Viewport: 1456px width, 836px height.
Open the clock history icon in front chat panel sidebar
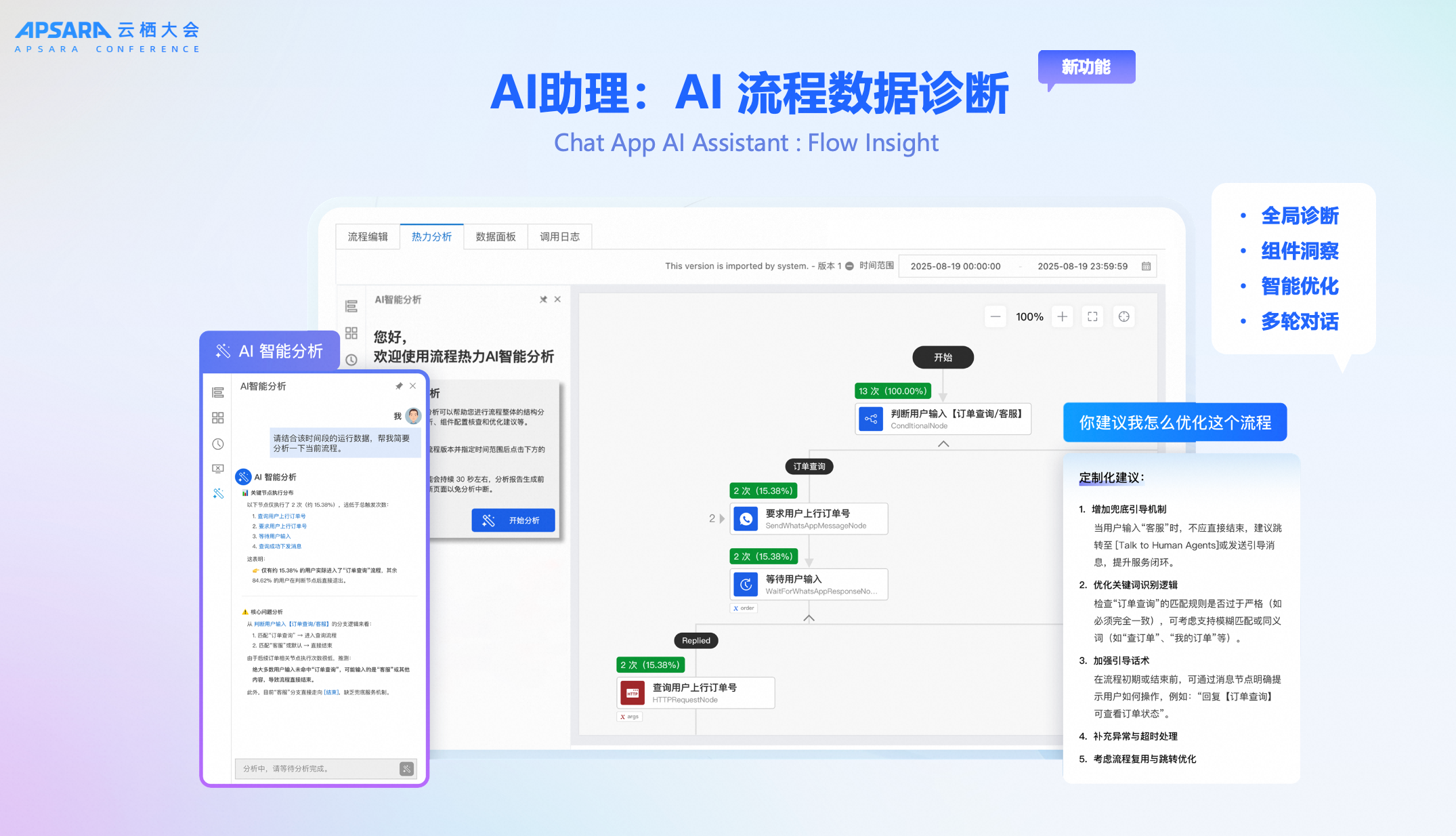click(x=217, y=444)
